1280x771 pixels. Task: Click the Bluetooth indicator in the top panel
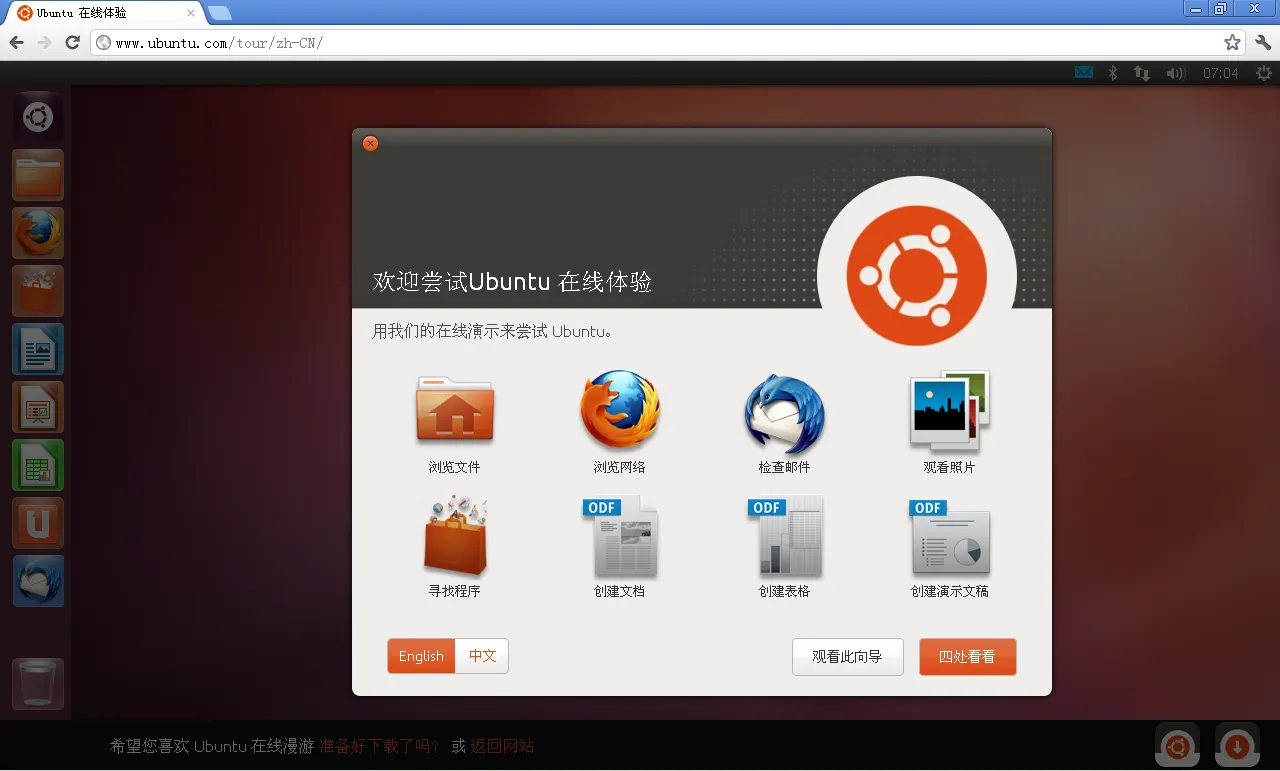point(1113,72)
